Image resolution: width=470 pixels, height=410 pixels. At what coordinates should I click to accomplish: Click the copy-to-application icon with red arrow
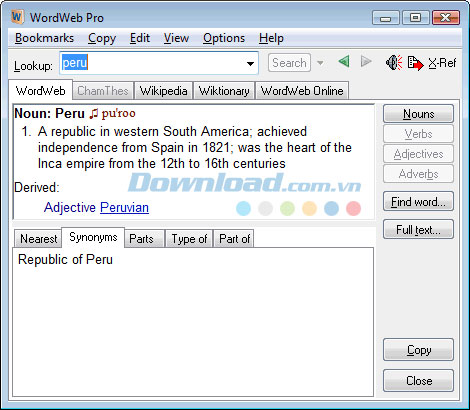point(415,63)
